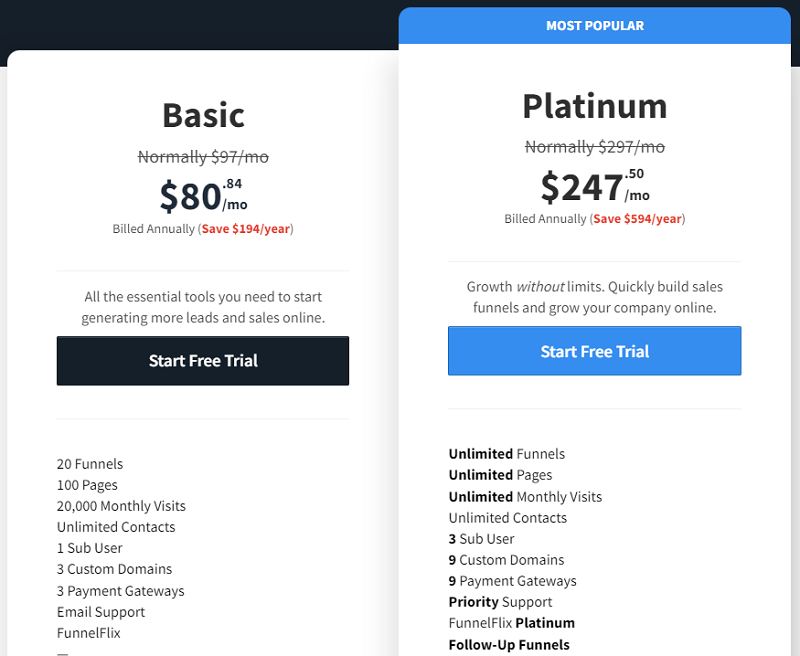The image size is (800, 656).
Task: Click the Save $194/year text
Action: click(x=246, y=229)
